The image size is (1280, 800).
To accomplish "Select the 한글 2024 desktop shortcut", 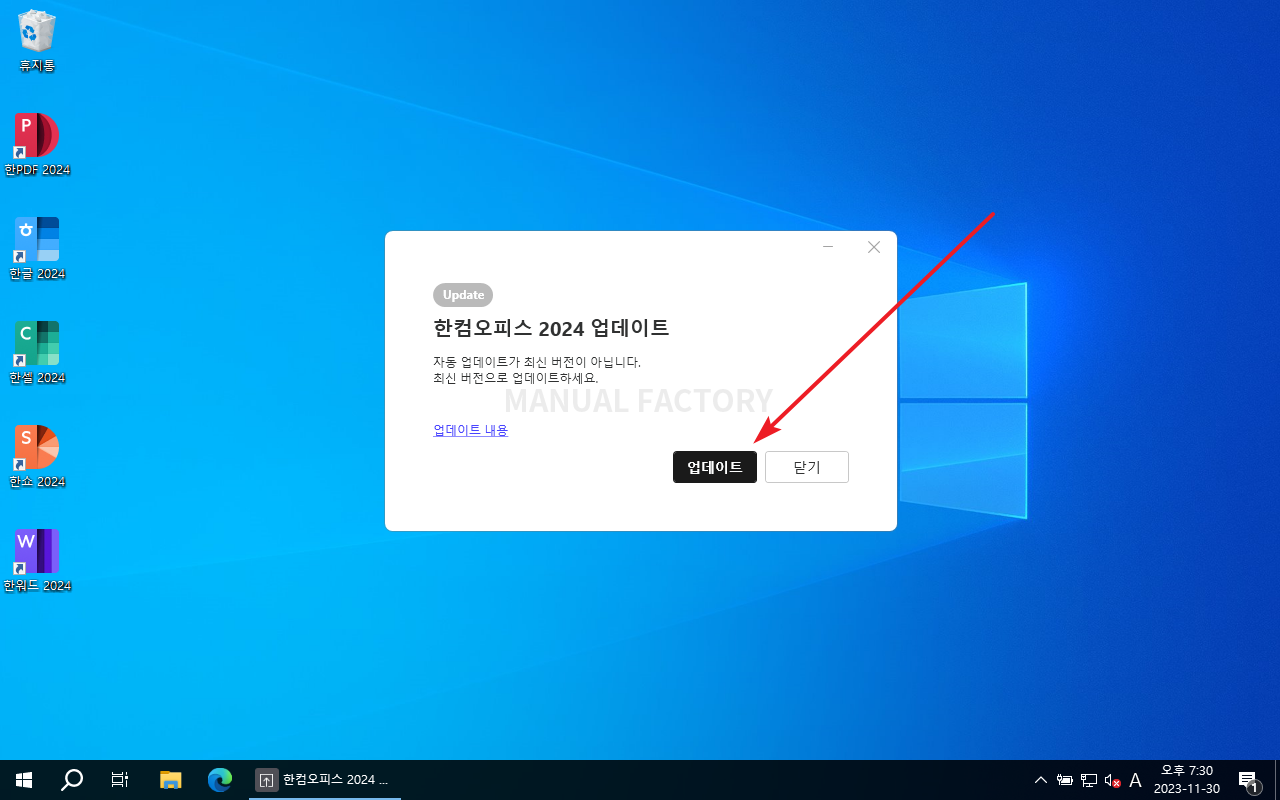I will (x=37, y=249).
